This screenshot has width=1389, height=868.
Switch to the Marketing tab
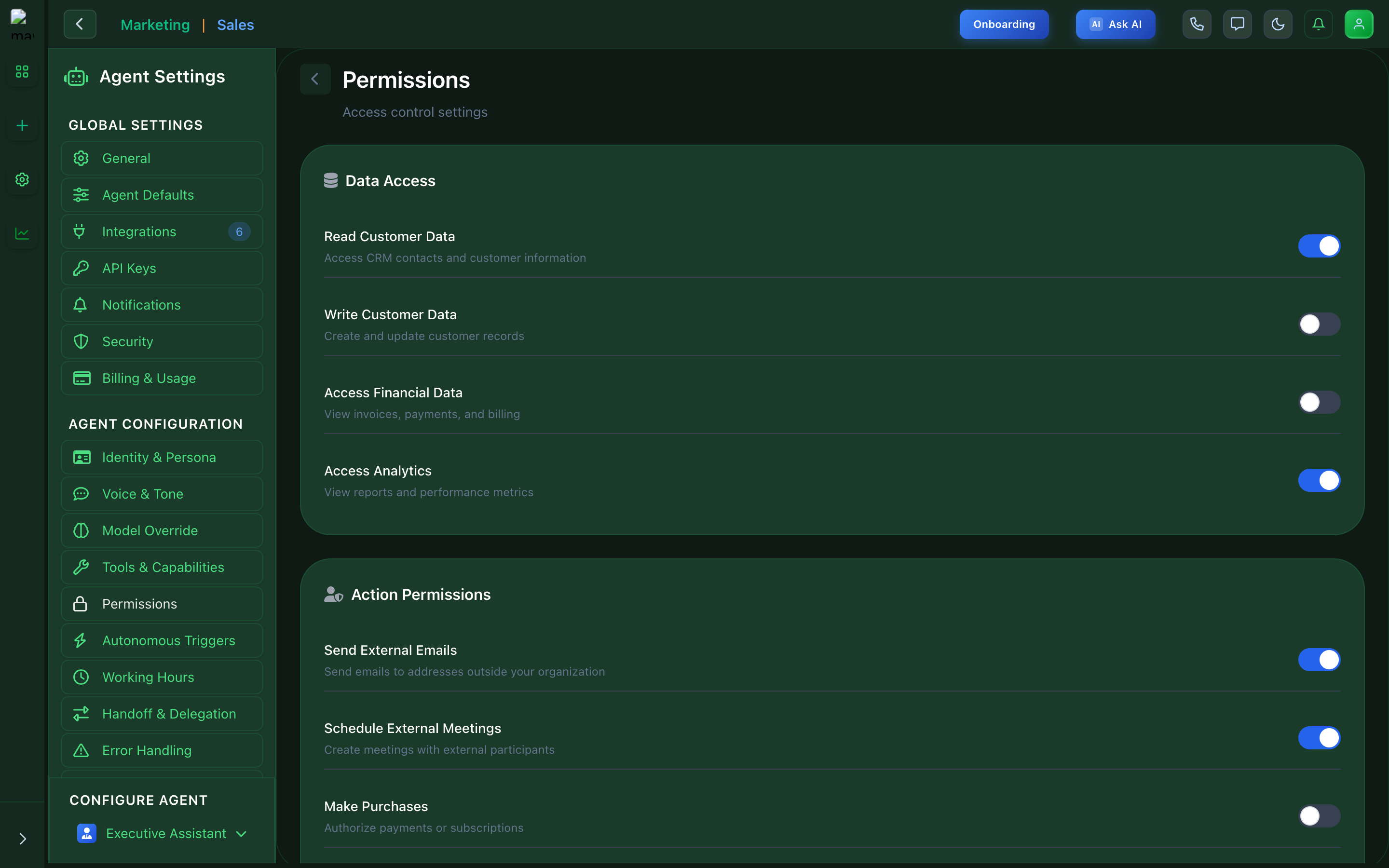(x=155, y=25)
